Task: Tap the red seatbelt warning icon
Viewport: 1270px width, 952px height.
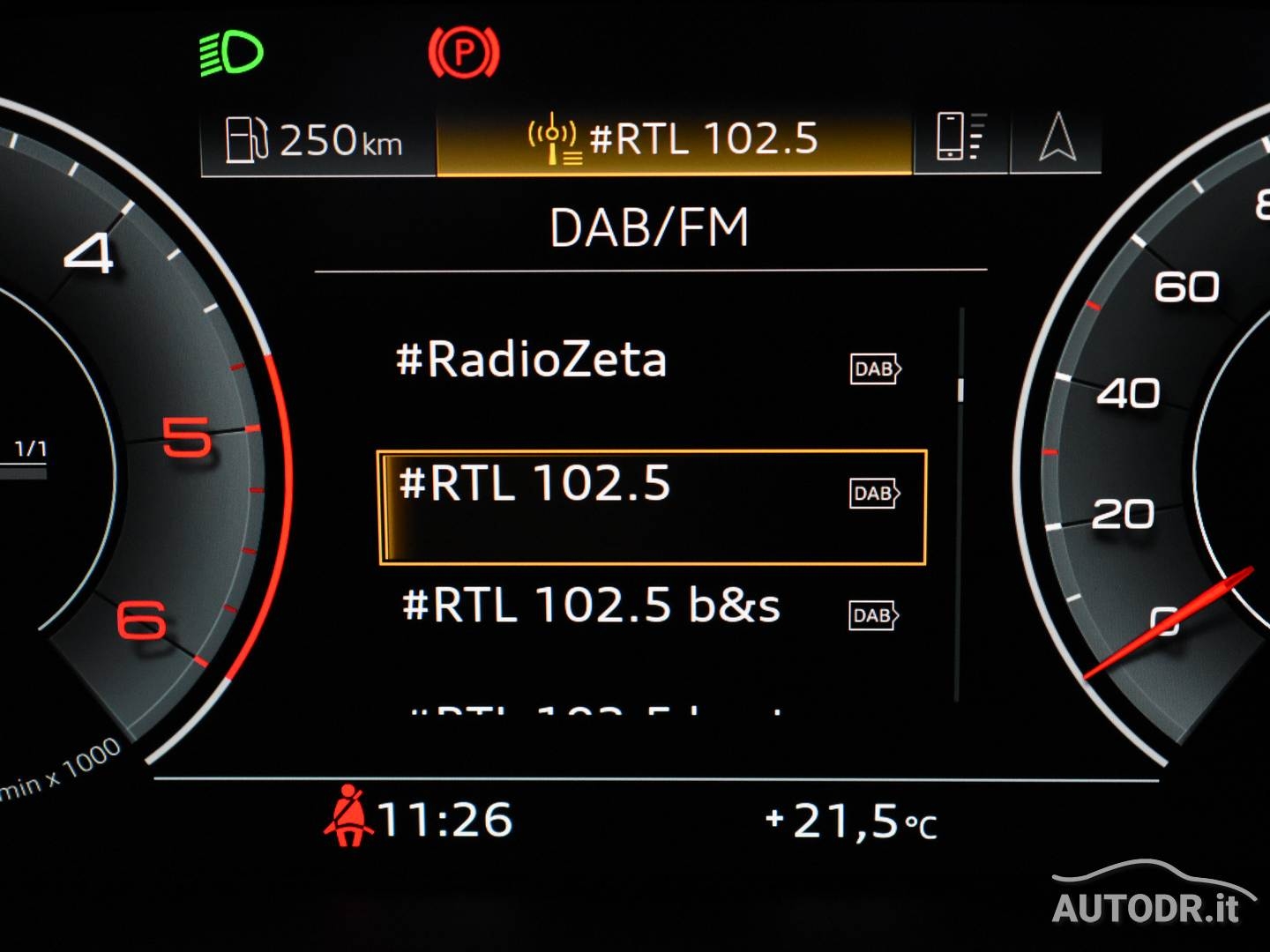Action: [x=347, y=816]
